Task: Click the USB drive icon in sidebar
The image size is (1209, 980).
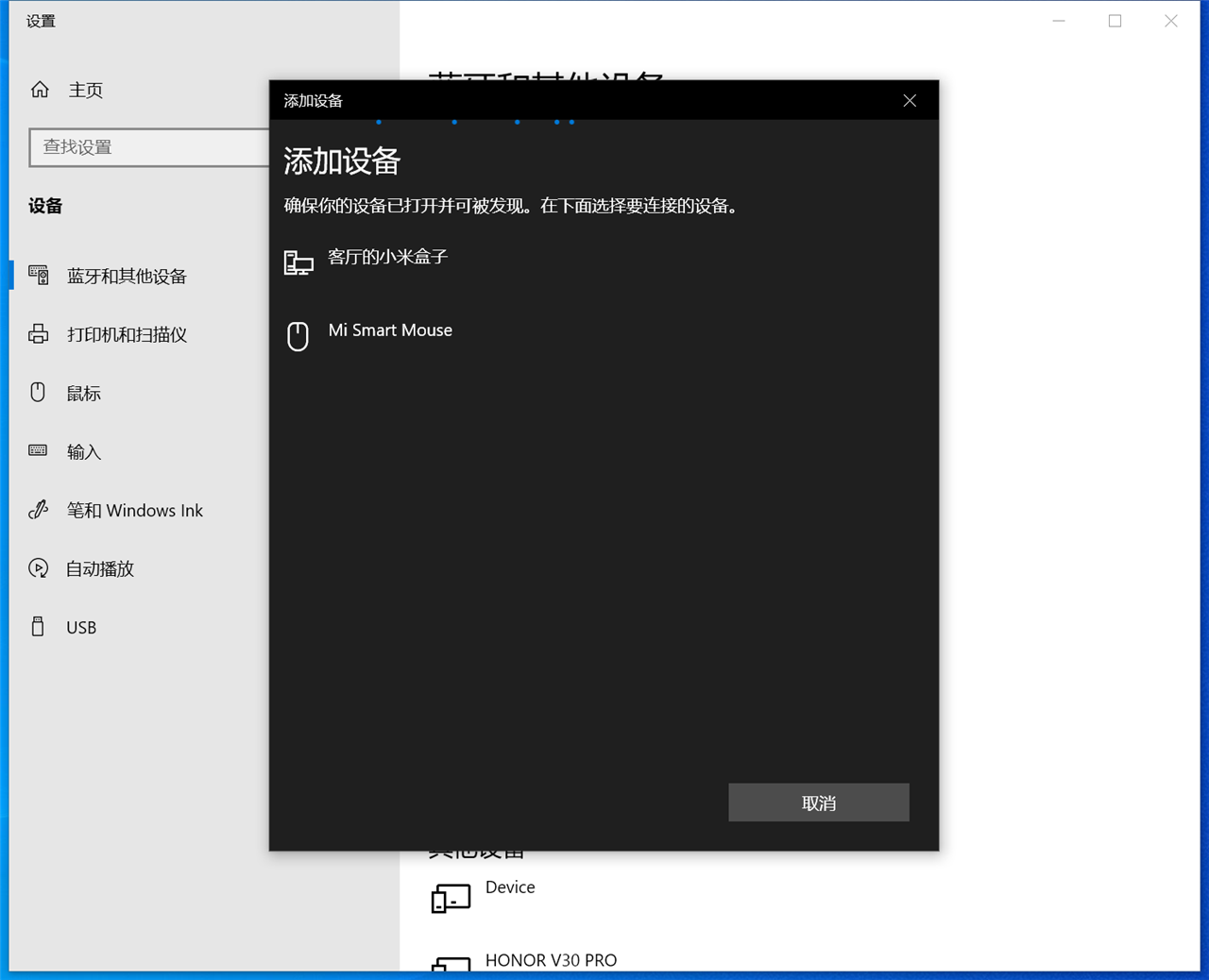Action: point(38,626)
